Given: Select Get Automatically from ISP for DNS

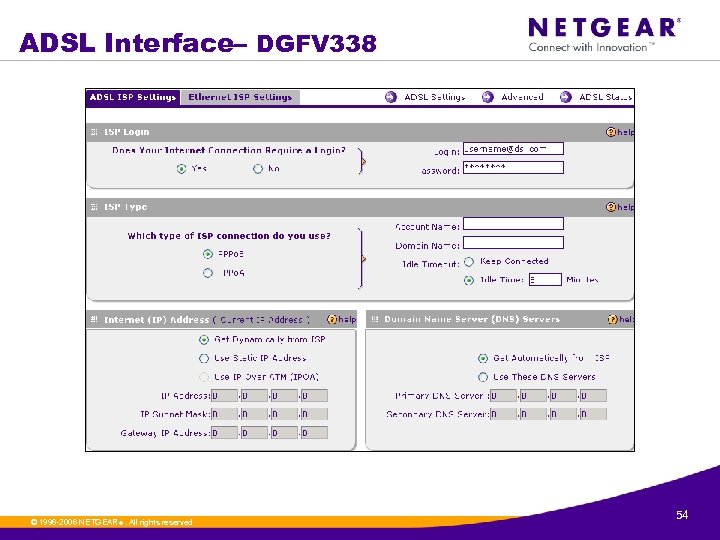Looking at the screenshot, I should (x=483, y=358).
